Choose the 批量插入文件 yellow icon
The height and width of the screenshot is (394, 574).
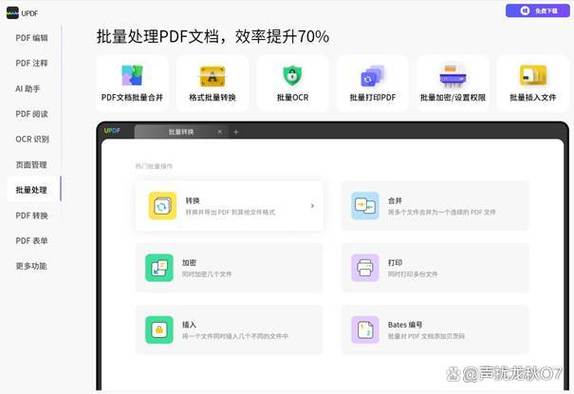(x=533, y=75)
